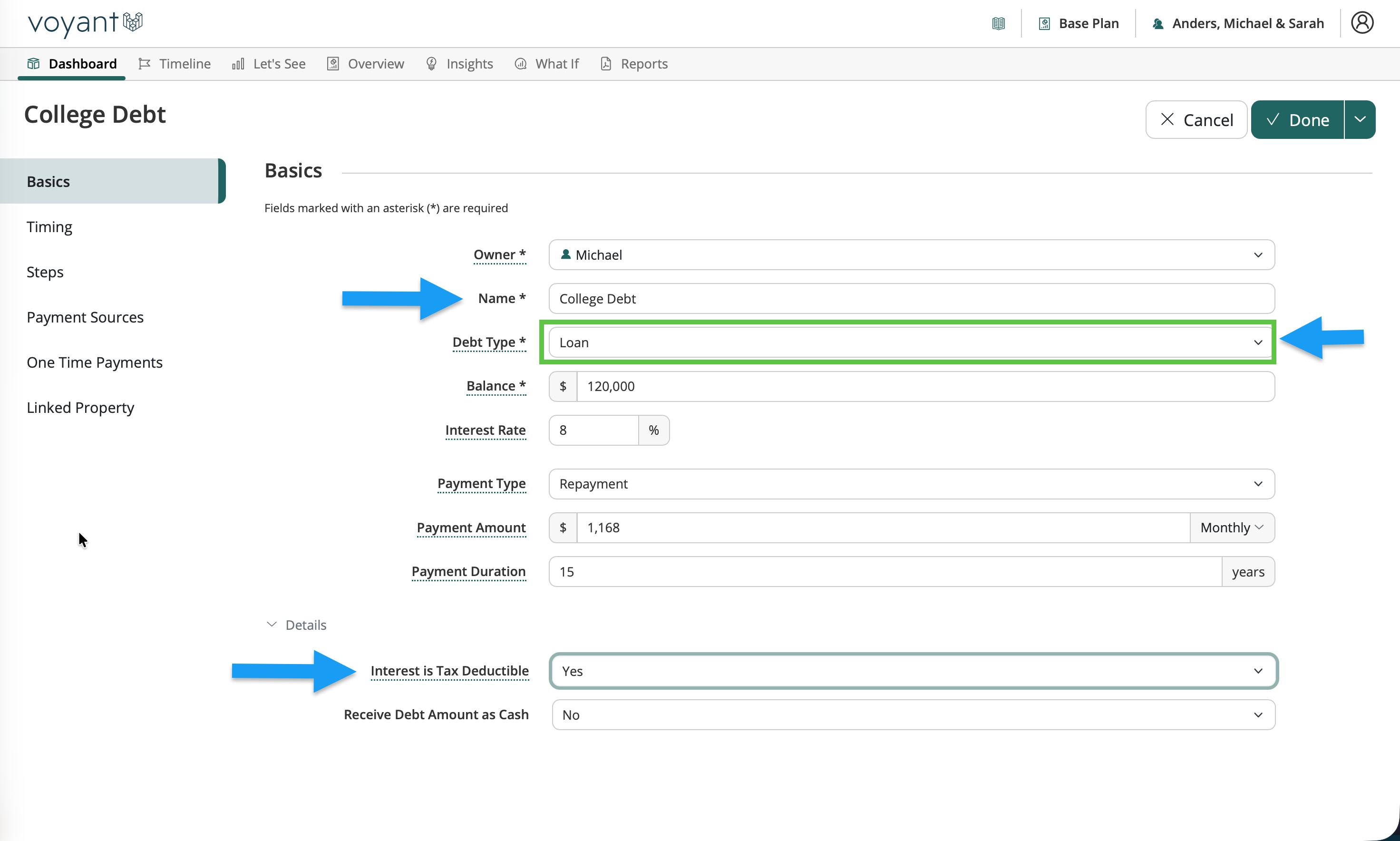This screenshot has width=1400, height=841.
Task: Click the 'years' unit label
Action: tap(1248, 572)
